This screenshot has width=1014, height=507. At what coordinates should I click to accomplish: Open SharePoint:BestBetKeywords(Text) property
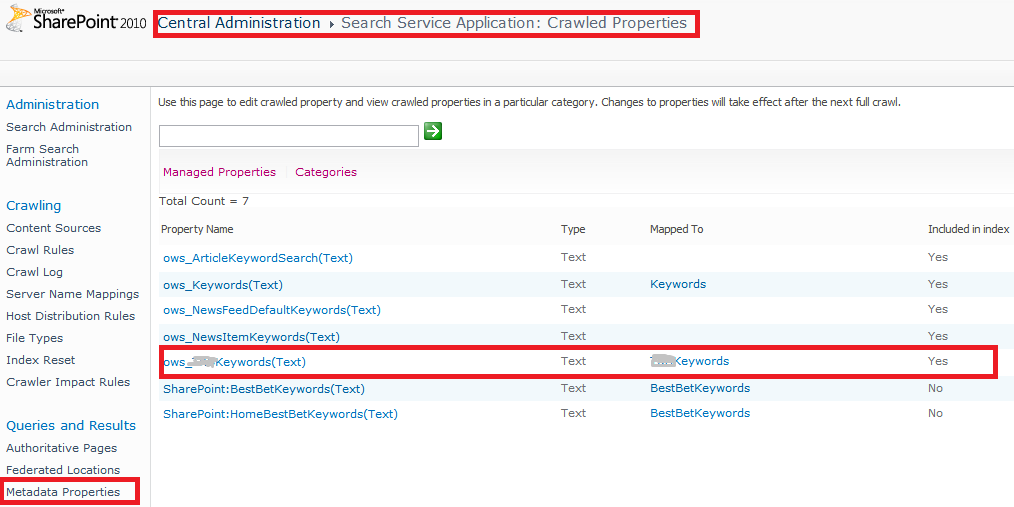(x=264, y=389)
